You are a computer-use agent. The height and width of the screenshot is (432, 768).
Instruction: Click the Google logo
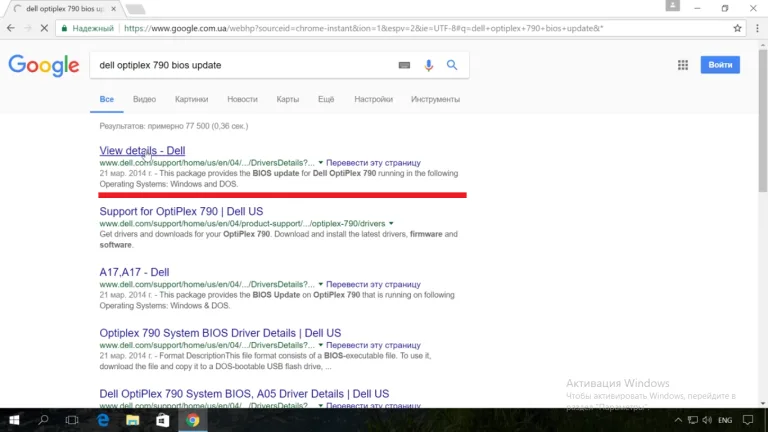tap(44, 65)
